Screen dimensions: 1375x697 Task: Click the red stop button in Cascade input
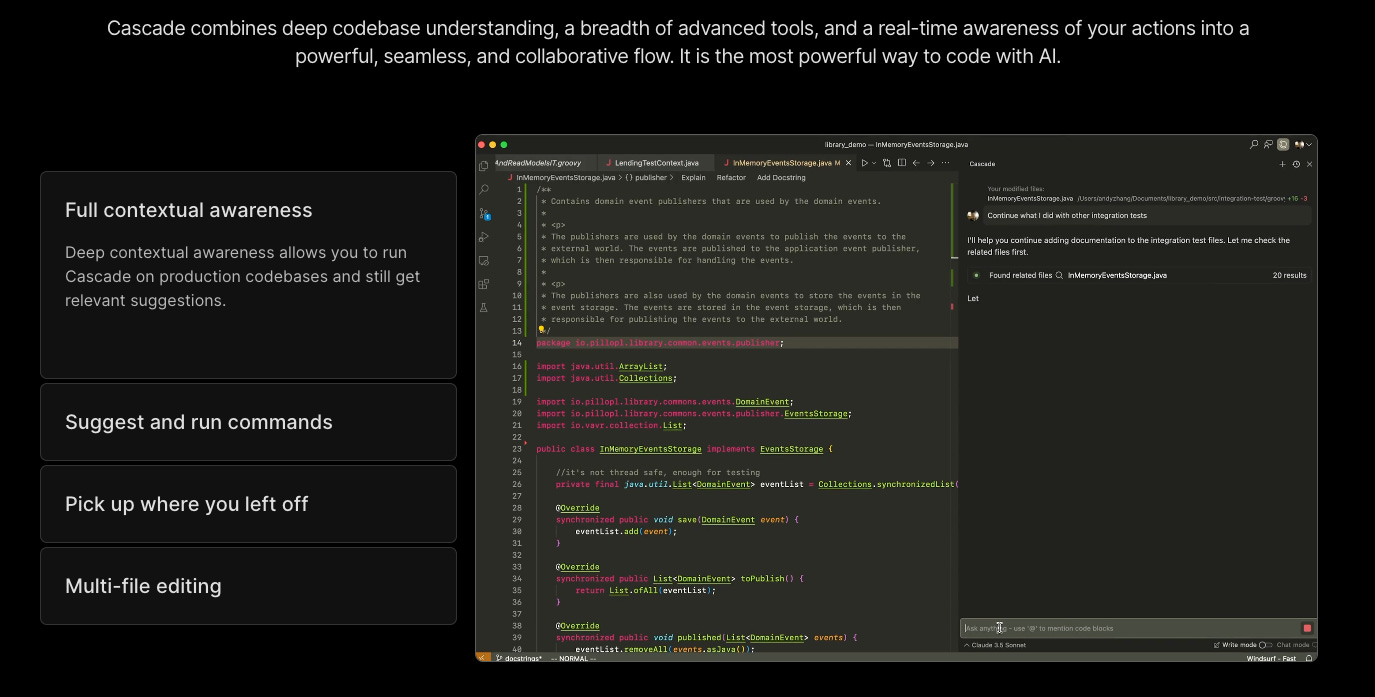click(1307, 628)
